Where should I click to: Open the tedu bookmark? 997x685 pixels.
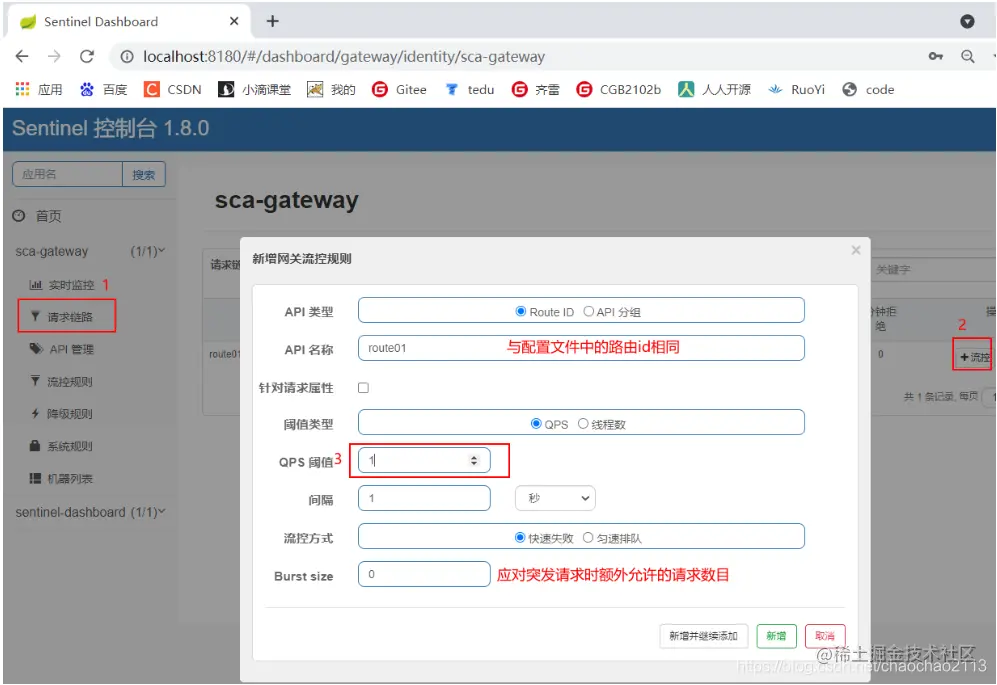(470, 90)
